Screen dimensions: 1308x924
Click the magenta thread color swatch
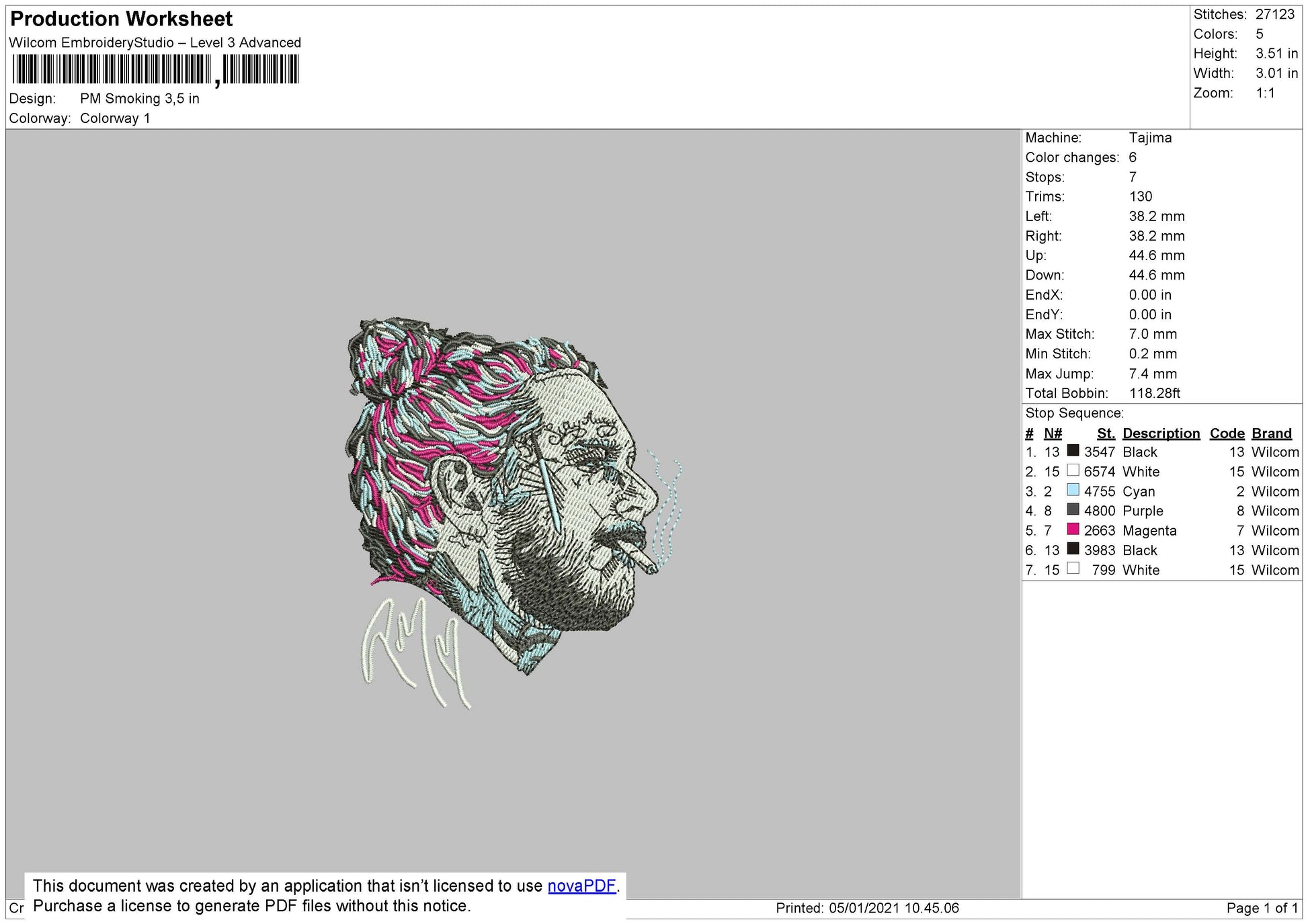coord(1073,529)
